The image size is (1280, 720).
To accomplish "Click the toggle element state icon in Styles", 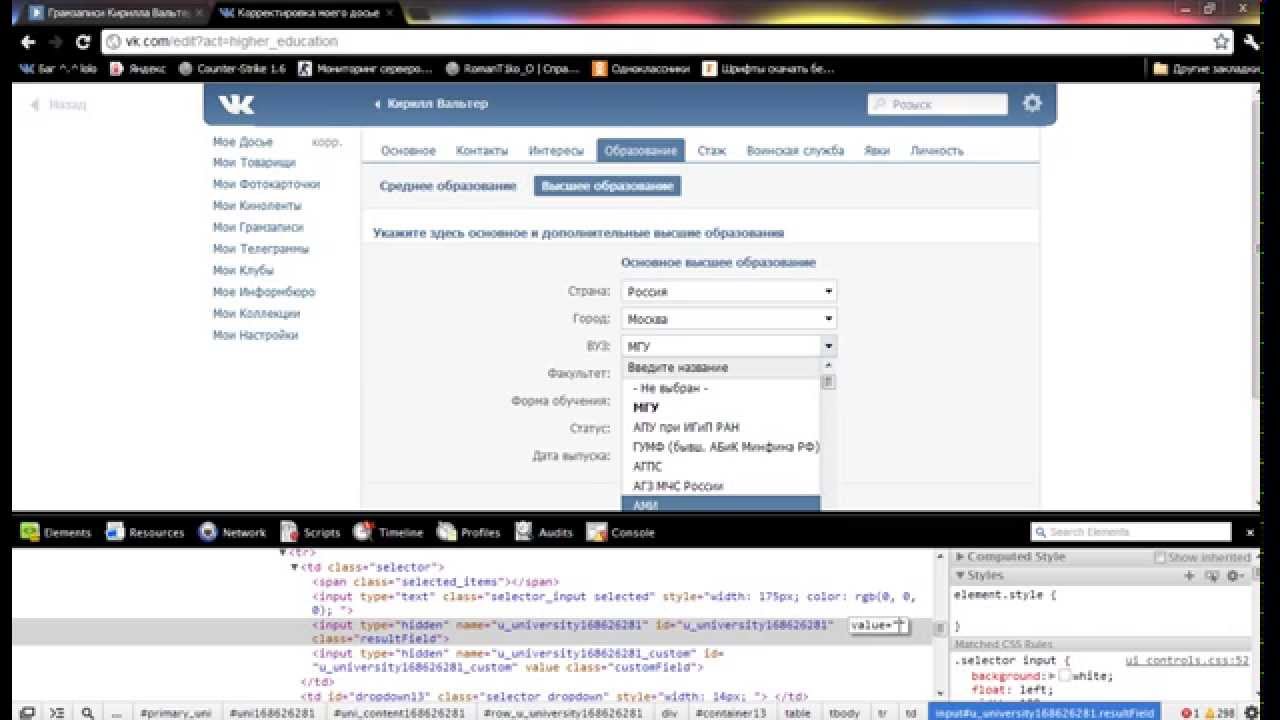I will (1211, 576).
